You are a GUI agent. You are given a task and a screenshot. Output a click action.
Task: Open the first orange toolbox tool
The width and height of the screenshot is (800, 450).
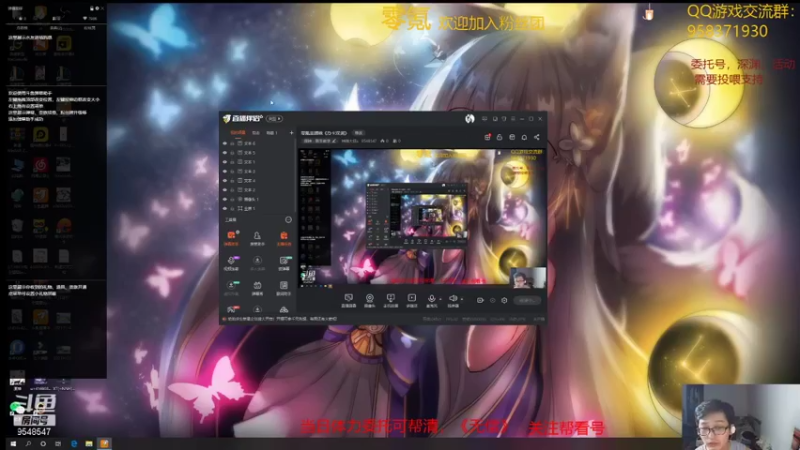[231, 237]
